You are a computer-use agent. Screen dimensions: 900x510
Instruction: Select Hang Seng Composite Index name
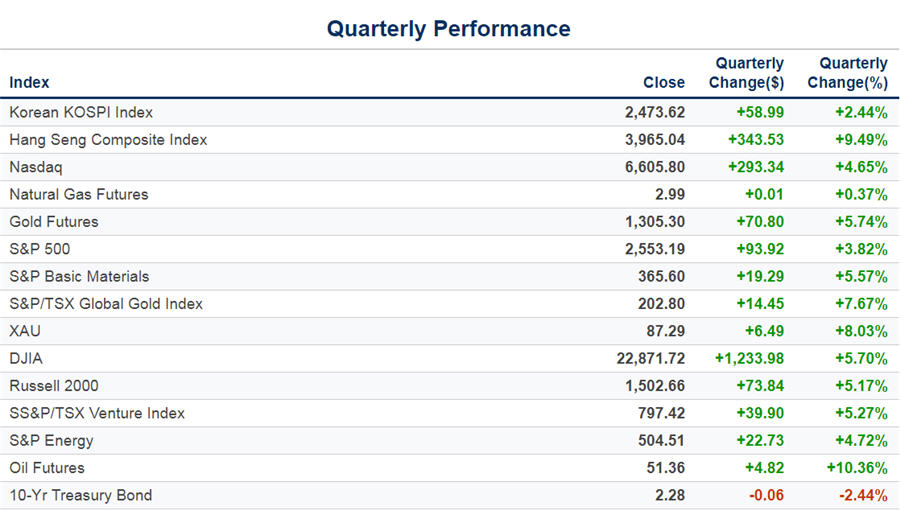108,140
